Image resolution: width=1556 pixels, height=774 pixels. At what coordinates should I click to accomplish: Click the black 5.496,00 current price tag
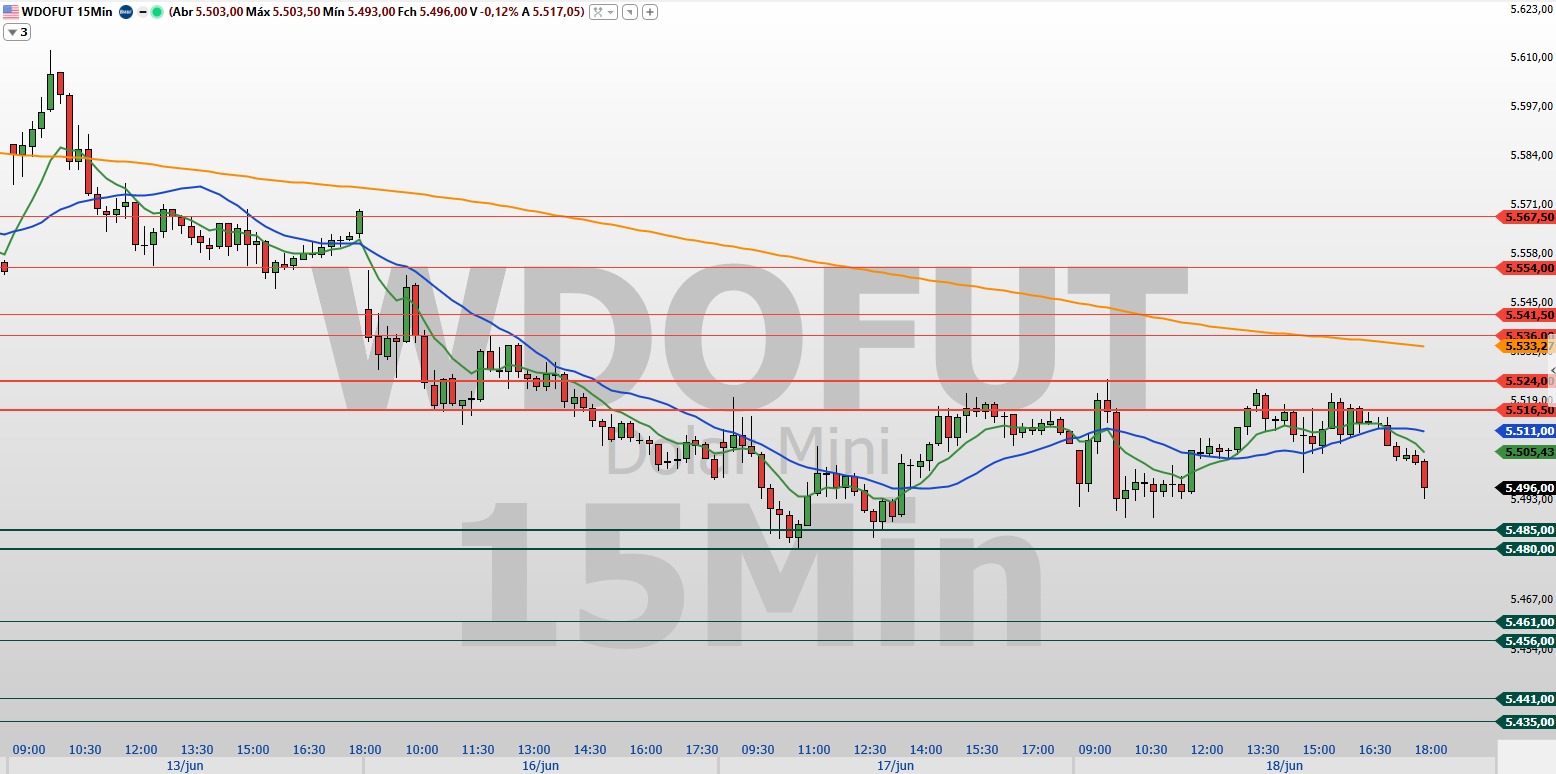pos(1526,488)
